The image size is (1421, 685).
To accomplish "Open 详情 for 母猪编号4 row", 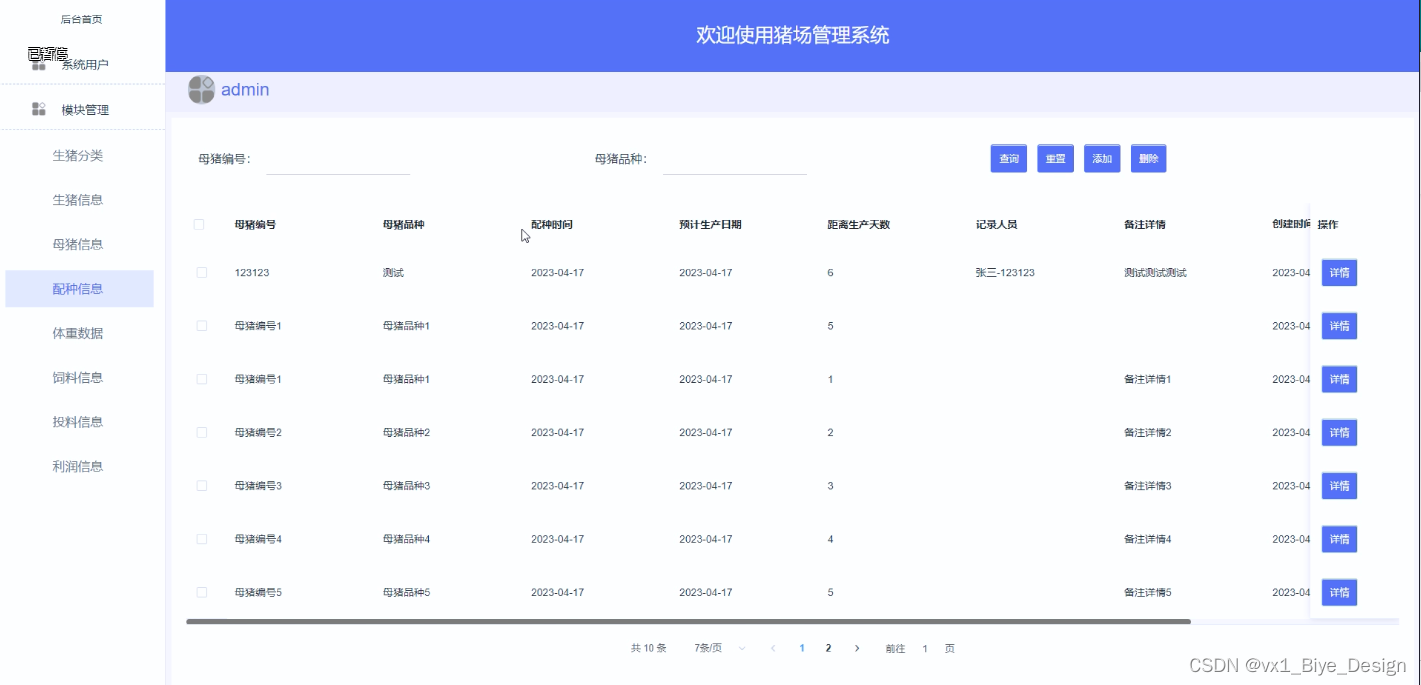I will 1339,539.
